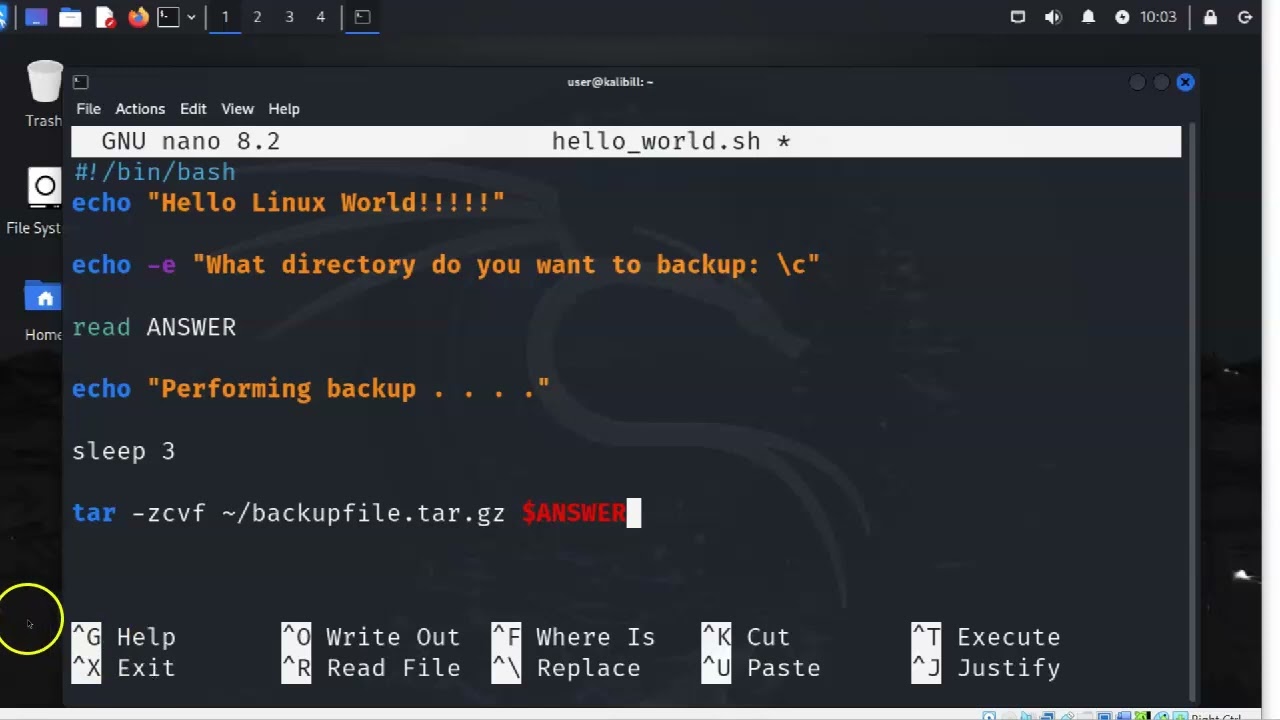The width and height of the screenshot is (1280, 720).
Task: Launch the text editor panel icon
Action: tap(105, 17)
